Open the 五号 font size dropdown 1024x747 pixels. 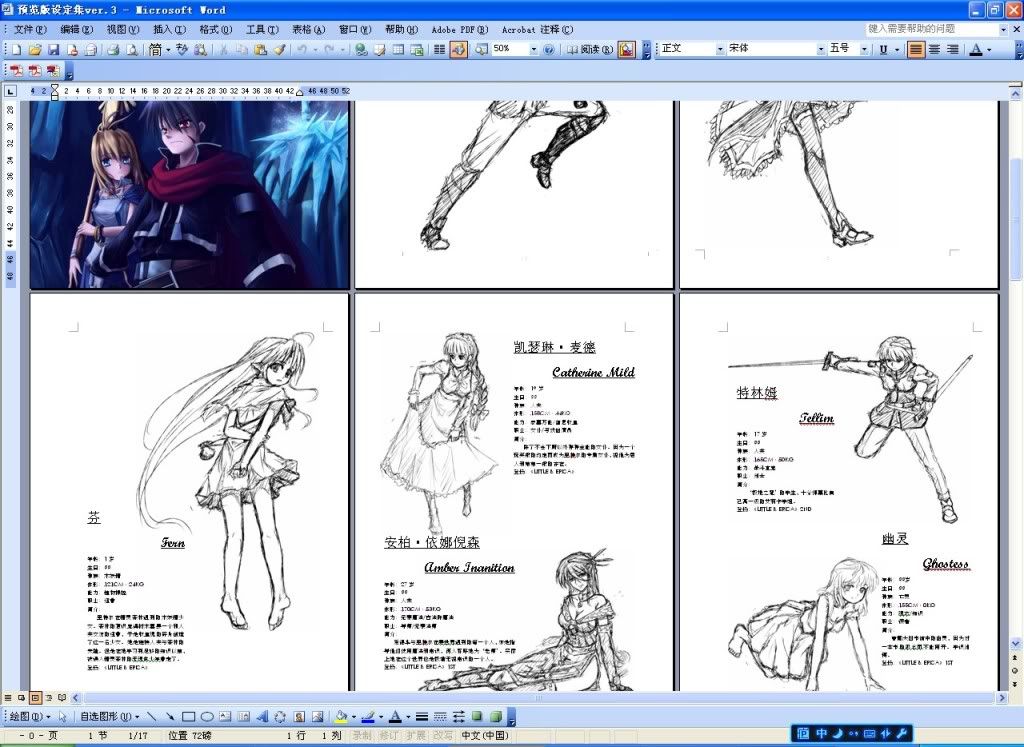click(863, 50)
